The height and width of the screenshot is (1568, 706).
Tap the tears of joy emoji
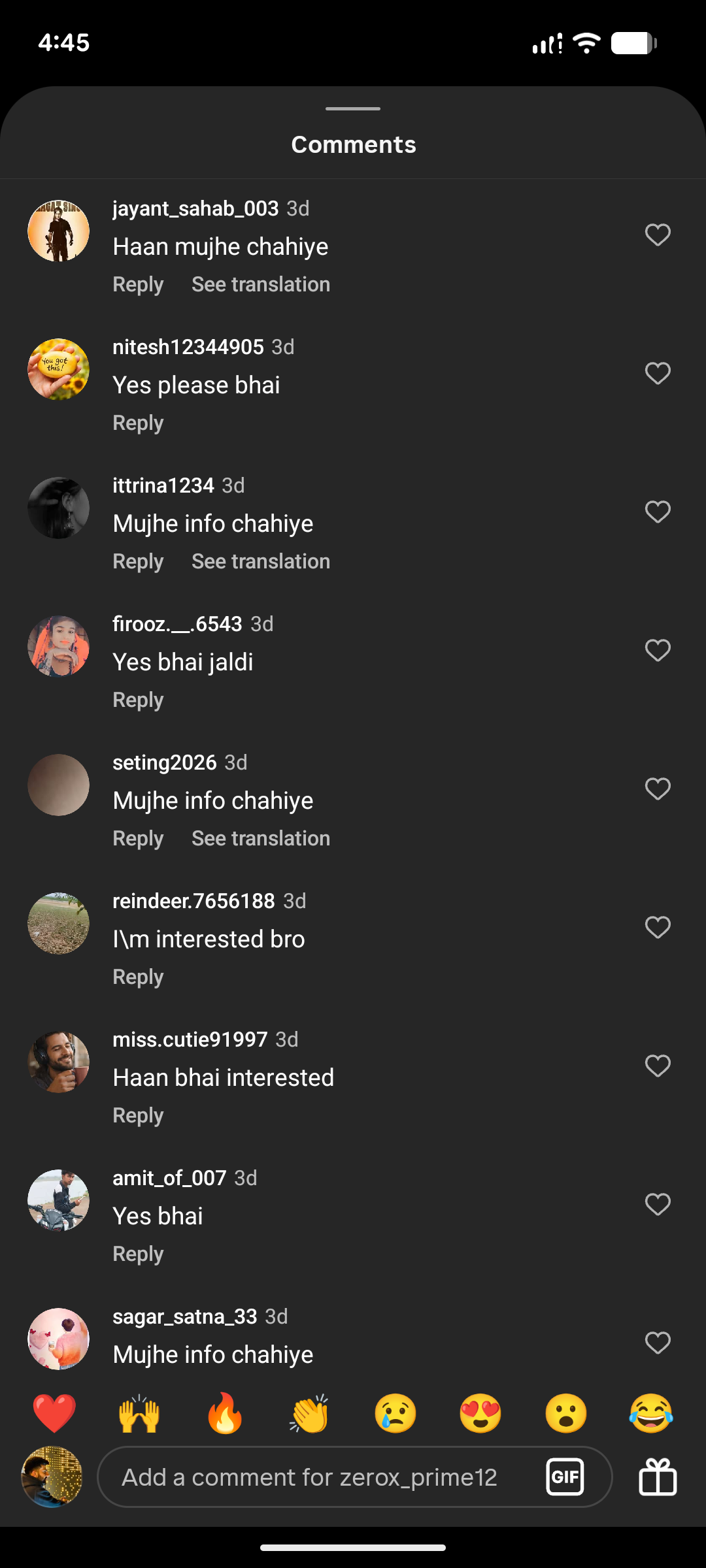coord(651,1413)
